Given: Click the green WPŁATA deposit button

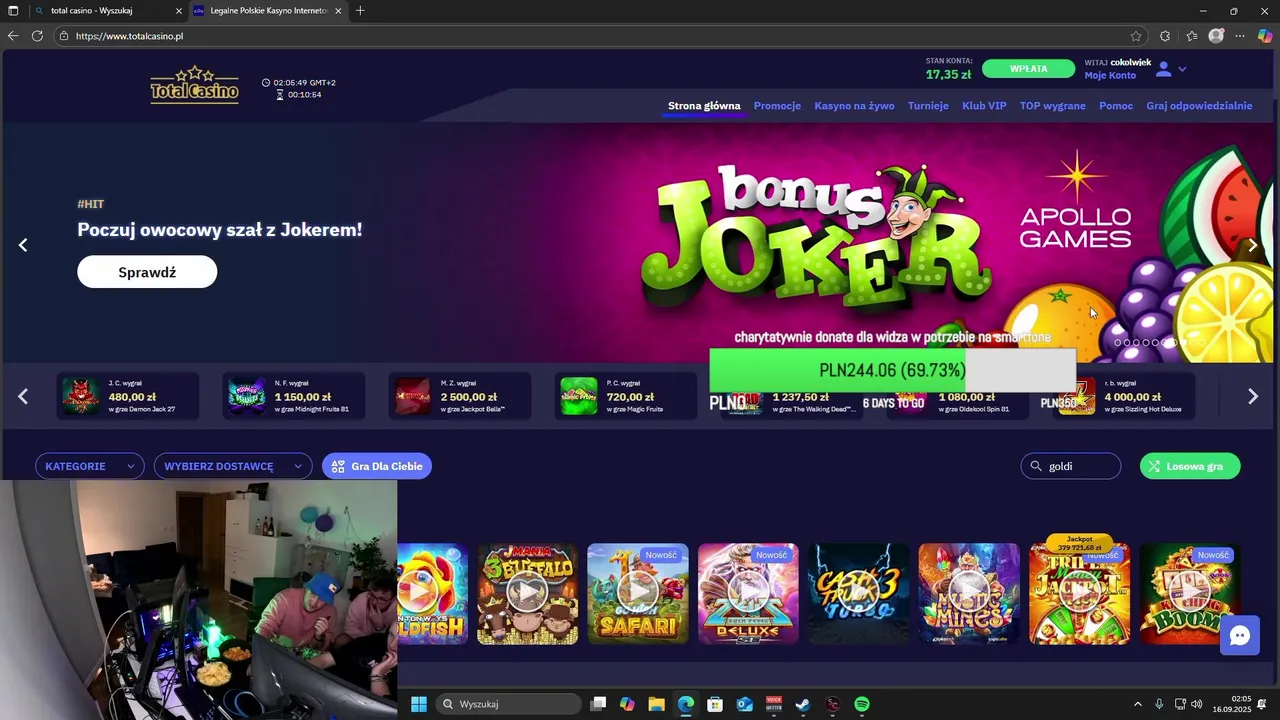Looking at the screenshot, I should click(x=1028, y=69).
